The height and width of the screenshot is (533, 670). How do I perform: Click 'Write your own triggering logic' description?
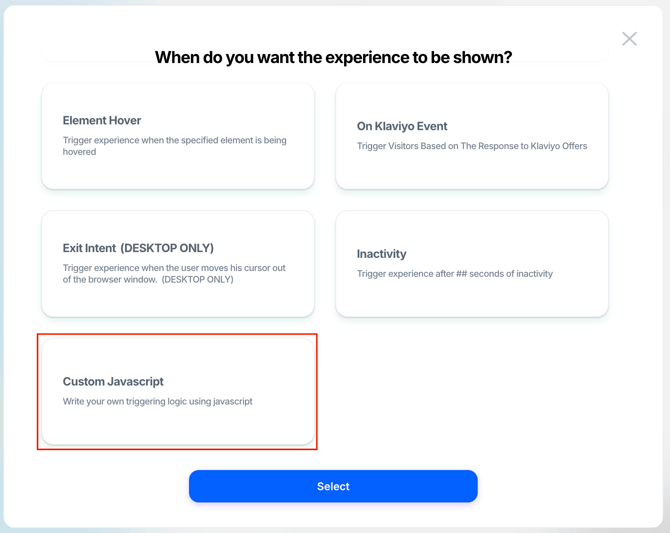pyautogui.click(x=158, y=401)
